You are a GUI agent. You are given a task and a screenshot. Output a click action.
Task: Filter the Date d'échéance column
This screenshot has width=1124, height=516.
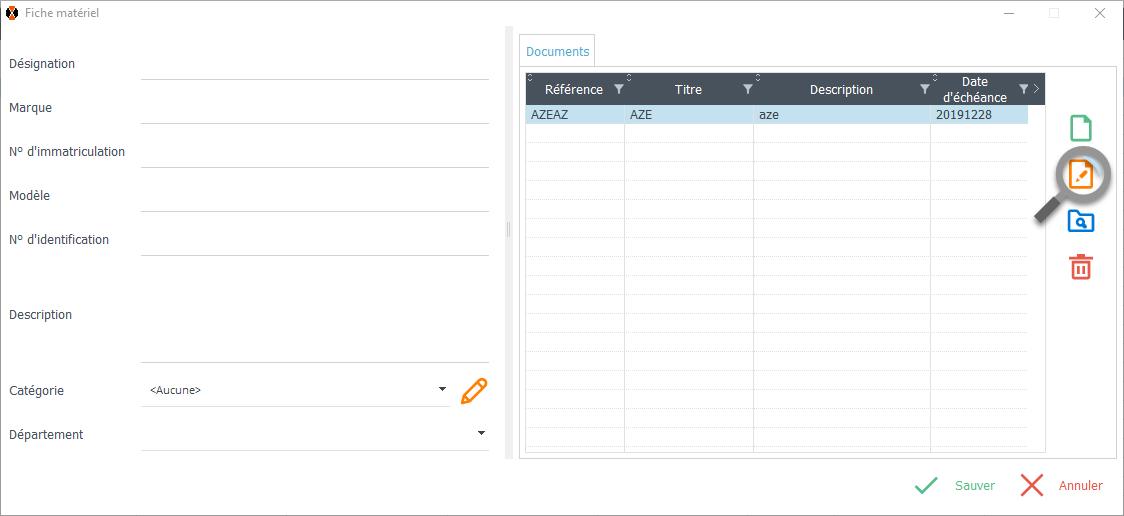[1023, 90]
